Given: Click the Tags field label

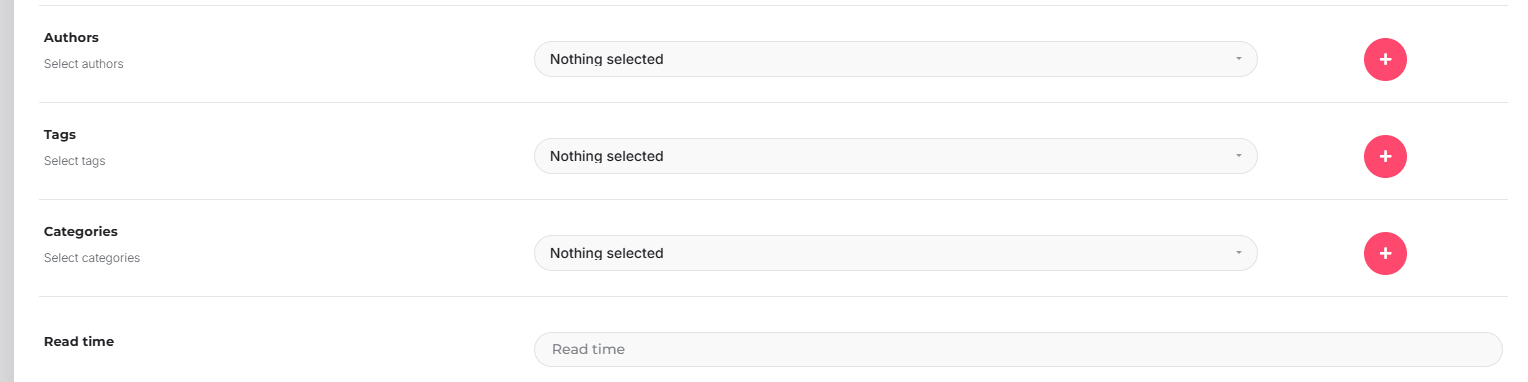Looking at the screenshot, I should (x=60, y=134).
